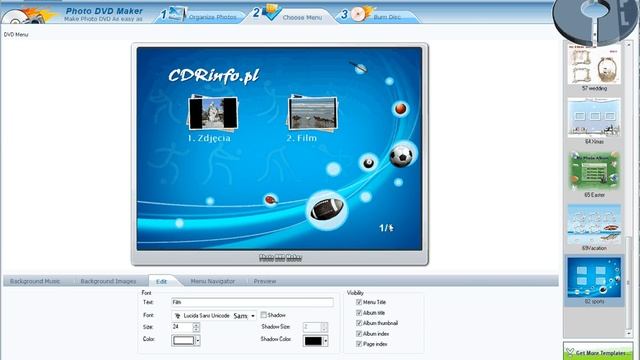Toggle Album index visibility checkbox
Screen dimensions: 640x360
coord(359,333)
